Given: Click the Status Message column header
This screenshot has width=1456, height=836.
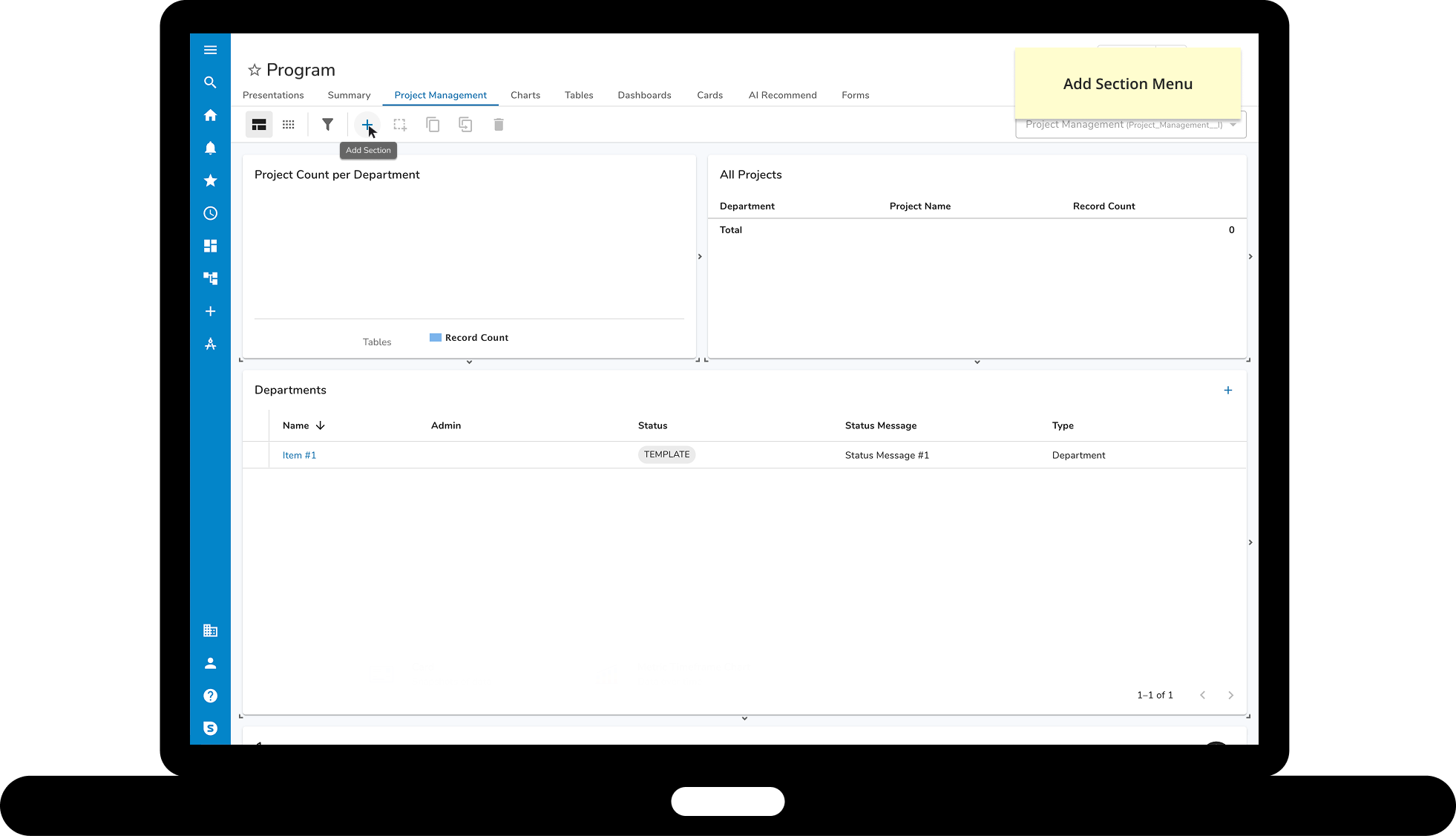Looking at the screenshot, I should [x=881, y=426].
